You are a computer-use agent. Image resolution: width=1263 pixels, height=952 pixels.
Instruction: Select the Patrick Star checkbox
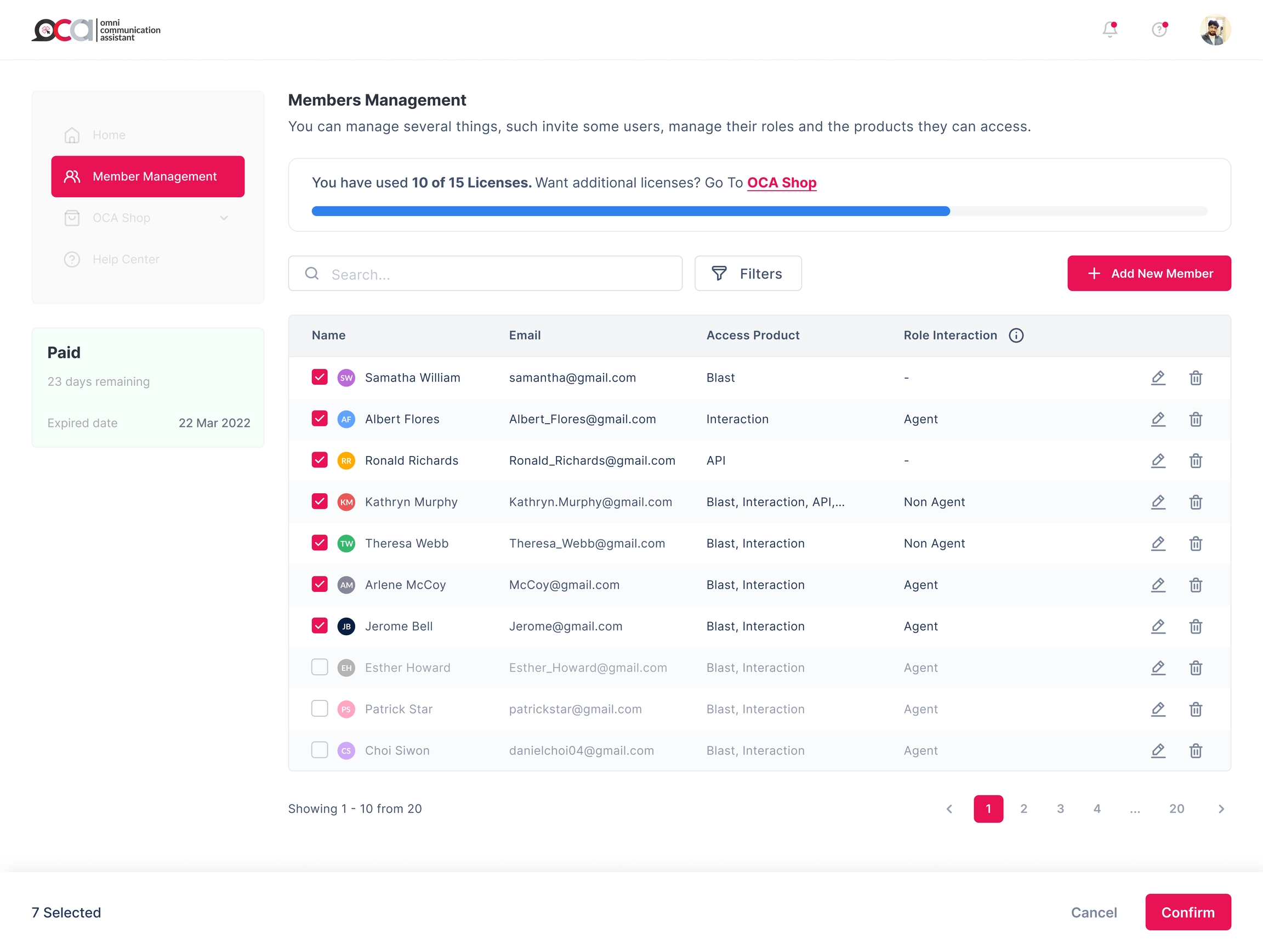[320, 709]
